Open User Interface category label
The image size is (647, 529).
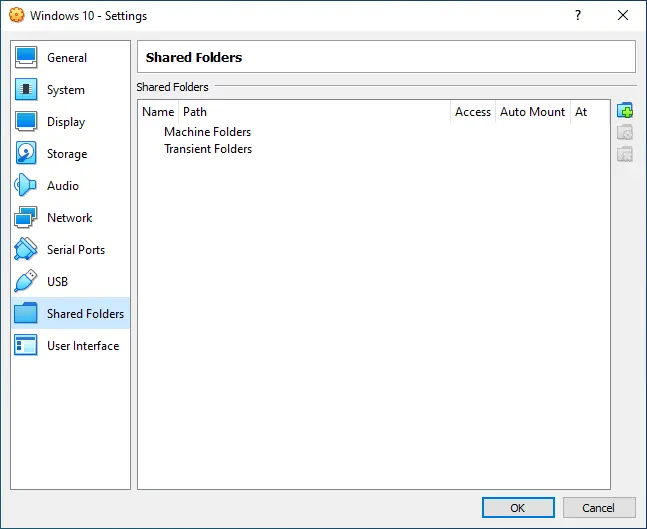83,346
